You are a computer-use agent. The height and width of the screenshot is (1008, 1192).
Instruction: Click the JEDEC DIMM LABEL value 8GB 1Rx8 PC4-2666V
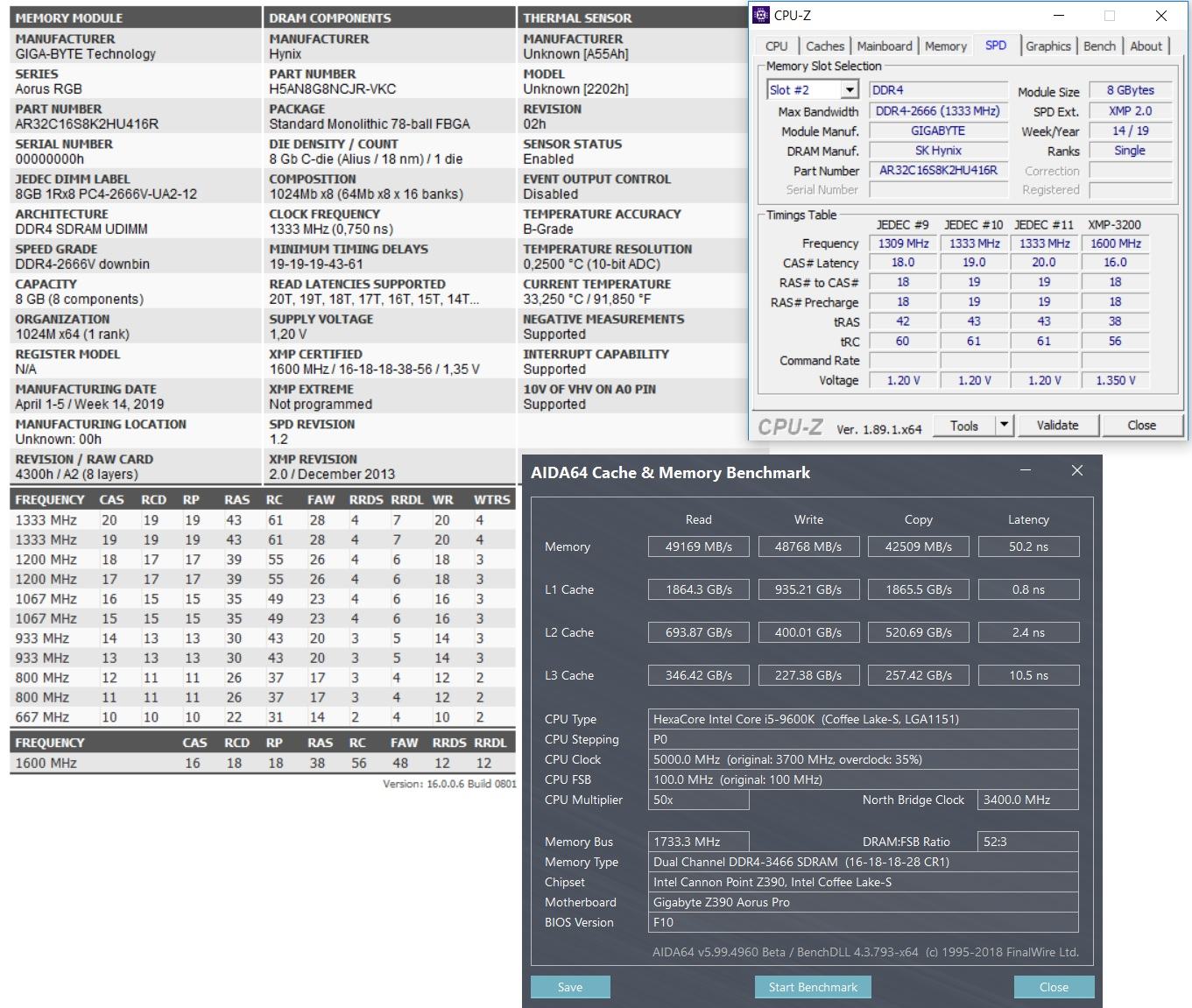[x=106, y=194]
